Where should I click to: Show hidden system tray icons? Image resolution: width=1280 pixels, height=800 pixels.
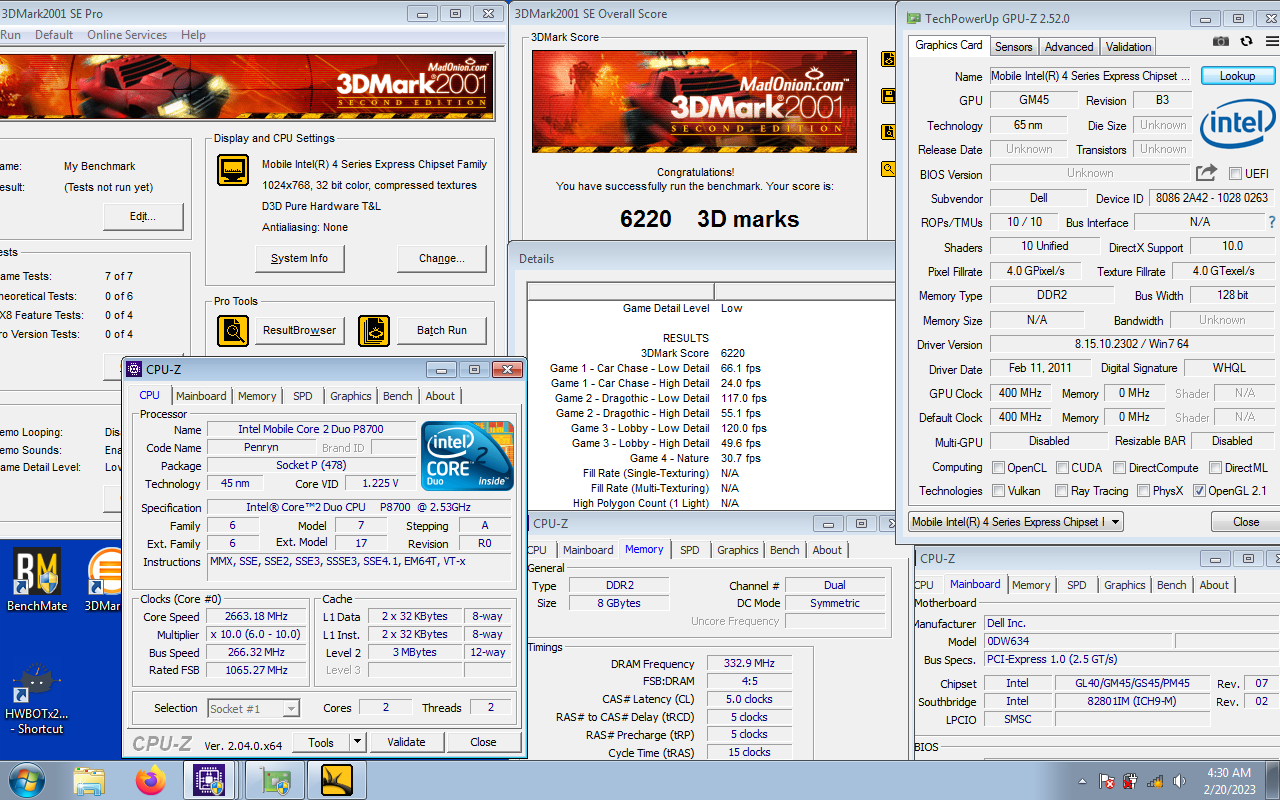(1083, 781)
